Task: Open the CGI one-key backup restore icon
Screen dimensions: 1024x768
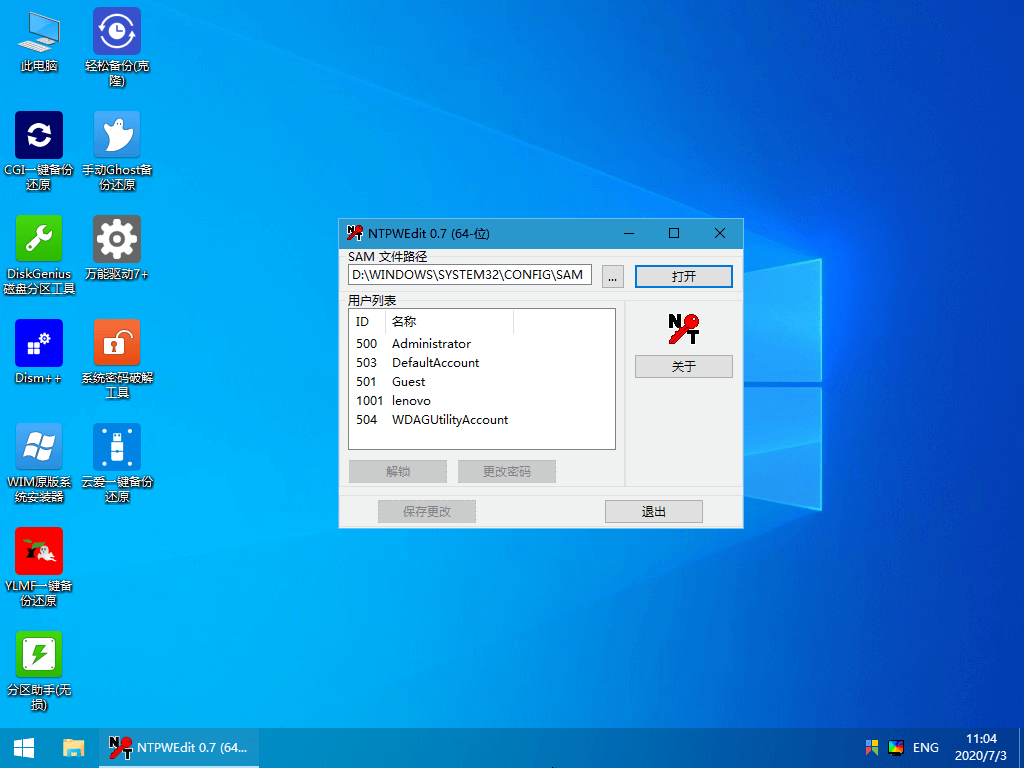Action: coord(39,136)
